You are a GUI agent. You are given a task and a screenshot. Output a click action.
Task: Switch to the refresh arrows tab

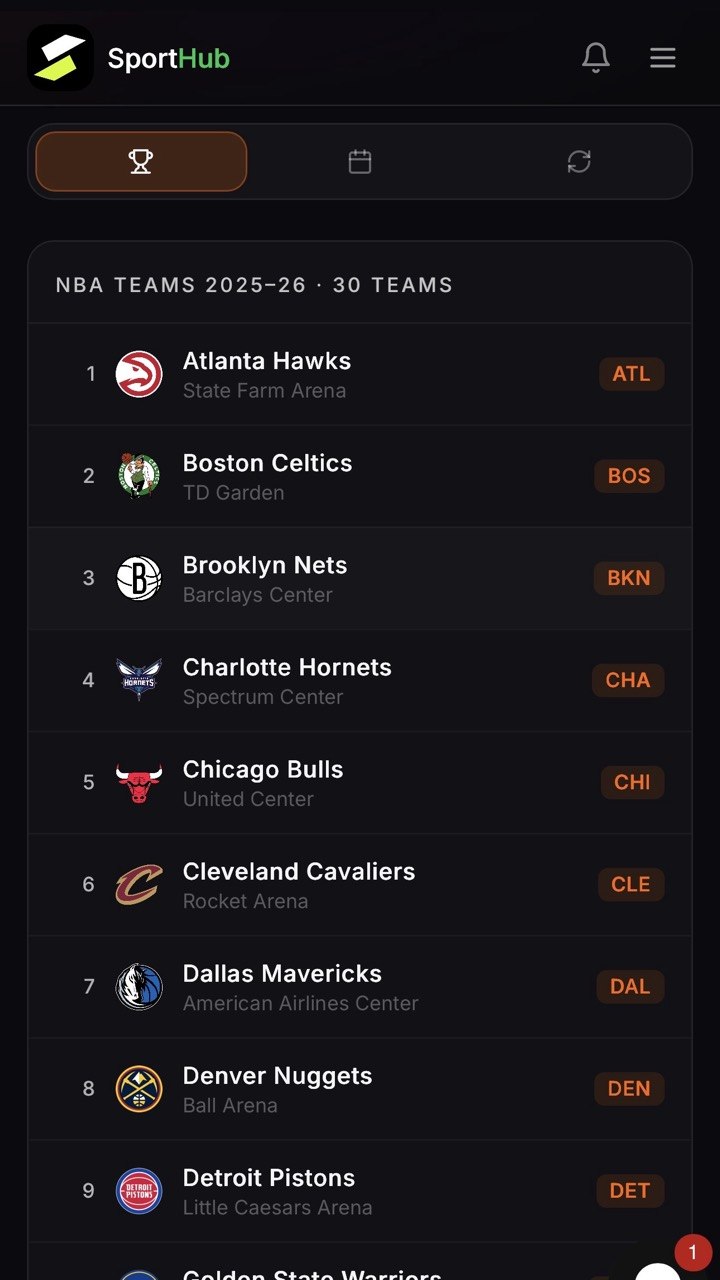(x=579, y=161)
